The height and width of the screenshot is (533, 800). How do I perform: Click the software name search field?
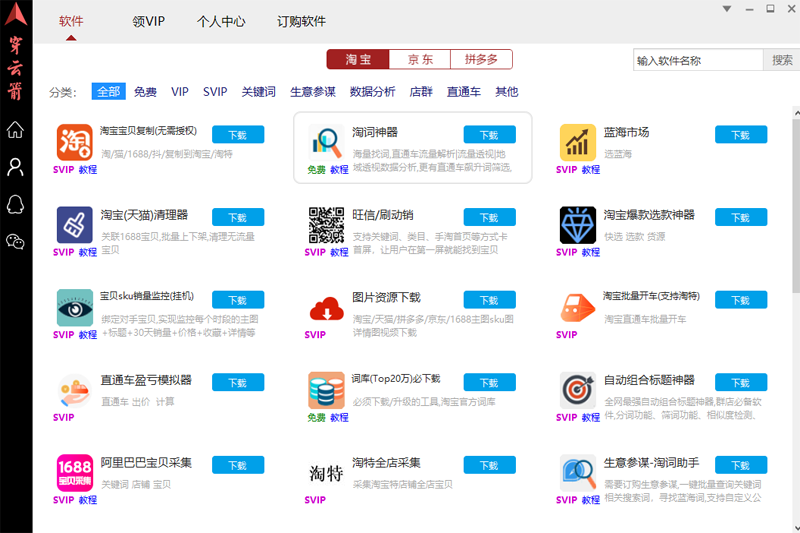698,61
